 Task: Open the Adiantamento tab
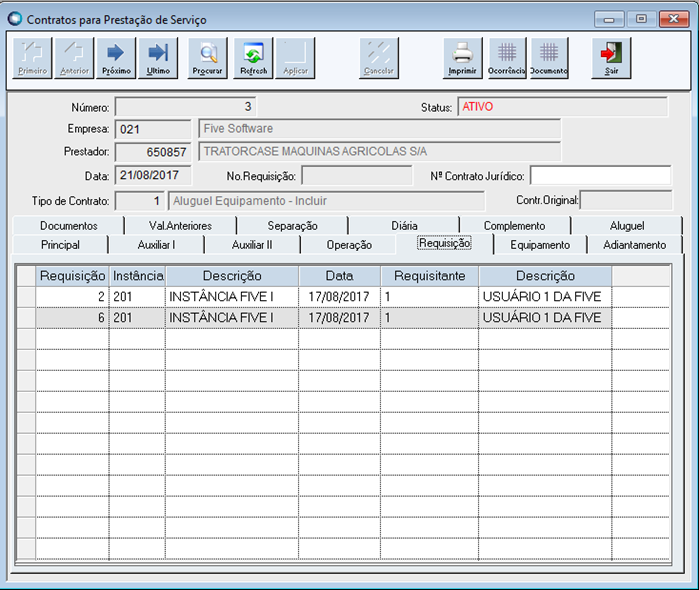[634, 245]
